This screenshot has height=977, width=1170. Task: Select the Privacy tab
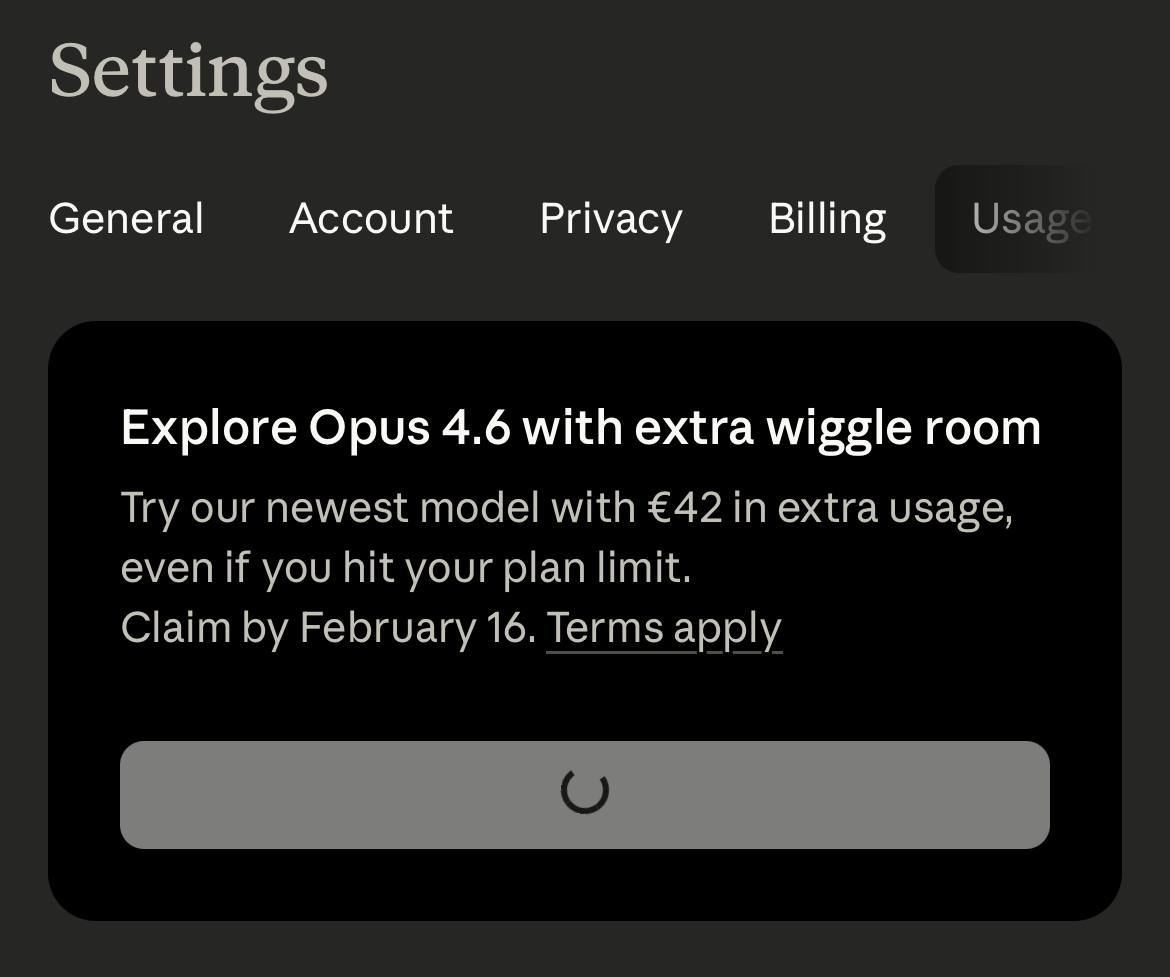(x=611, y=218)
